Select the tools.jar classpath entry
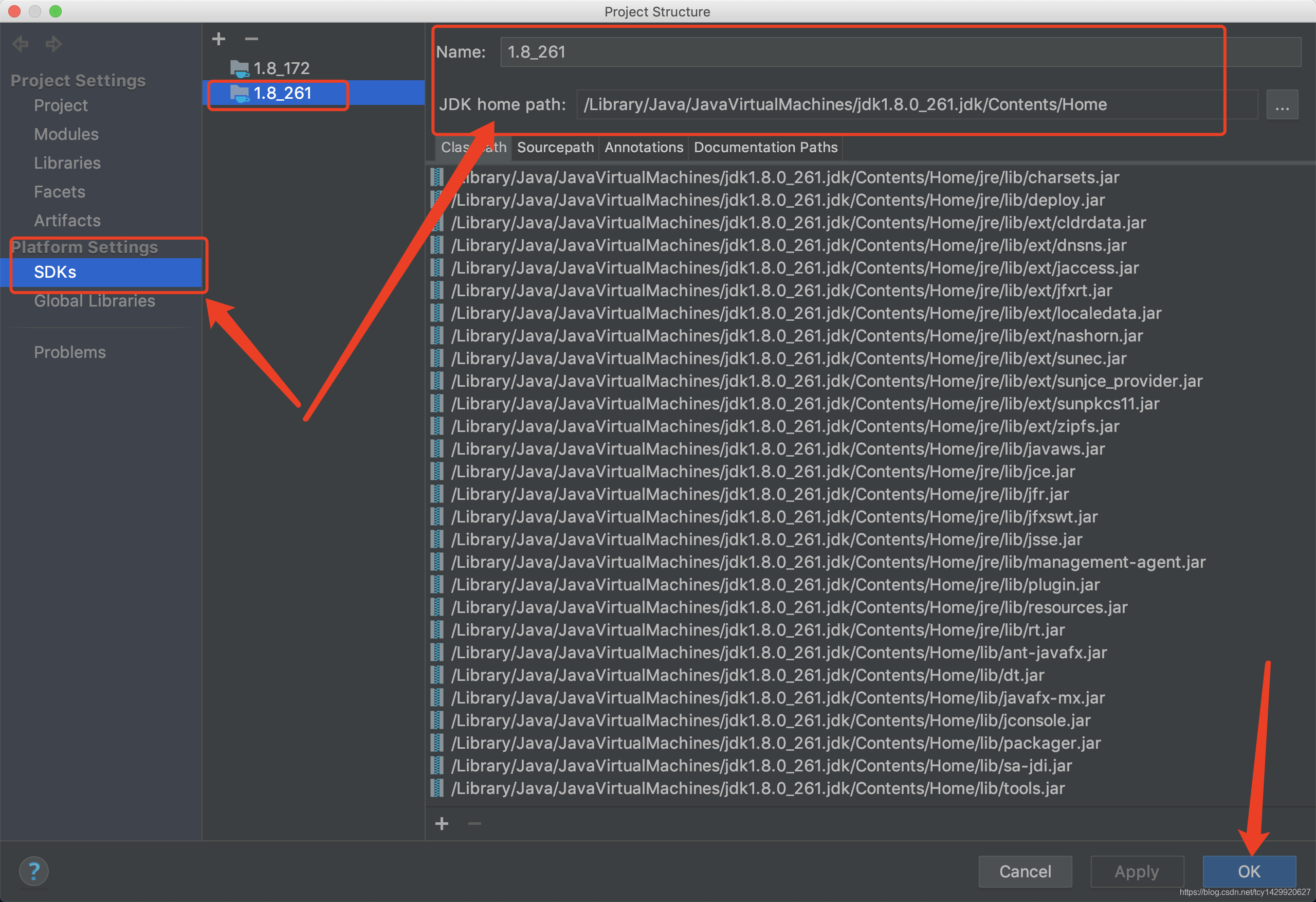1316x902 pixels. click(757, 788)
